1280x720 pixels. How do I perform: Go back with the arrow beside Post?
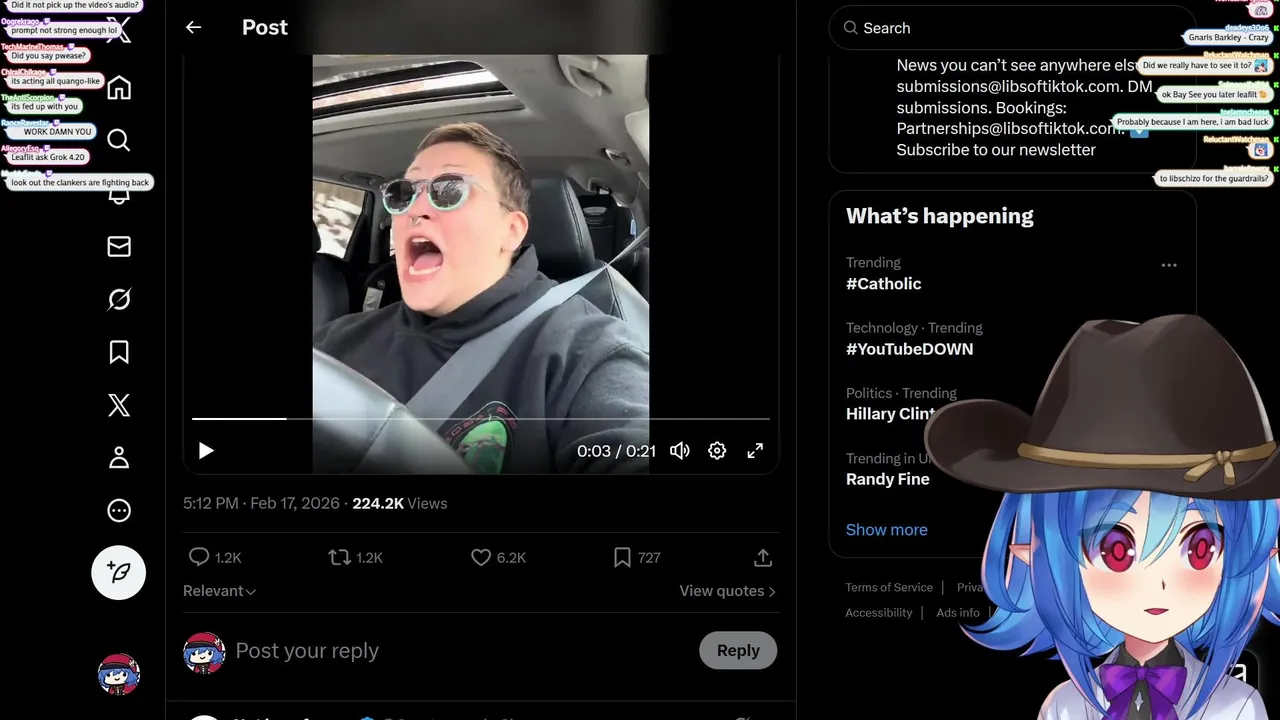[x=194, y=28]
